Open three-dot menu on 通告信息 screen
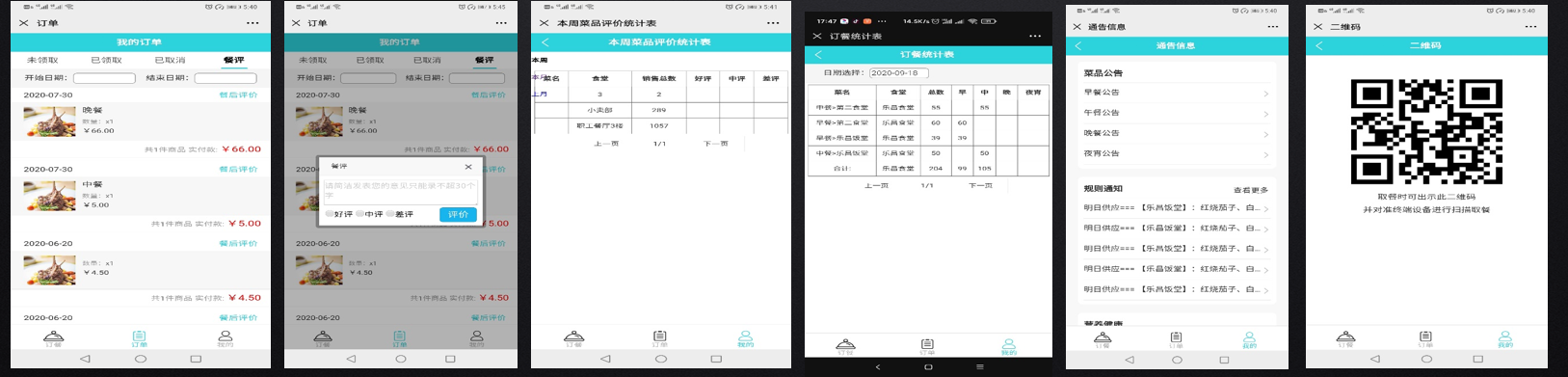The width and height of the screenshot is (1568, 377). pyautogui.click(x=1272, y=27)
